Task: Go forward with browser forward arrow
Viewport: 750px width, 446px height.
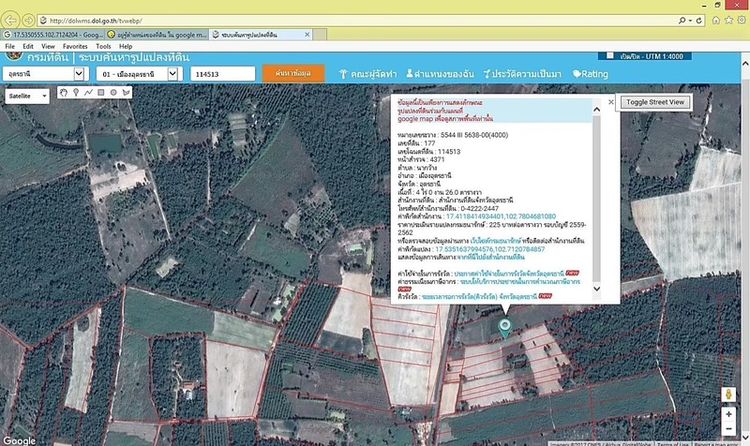Action: click(x=28, y=20)
